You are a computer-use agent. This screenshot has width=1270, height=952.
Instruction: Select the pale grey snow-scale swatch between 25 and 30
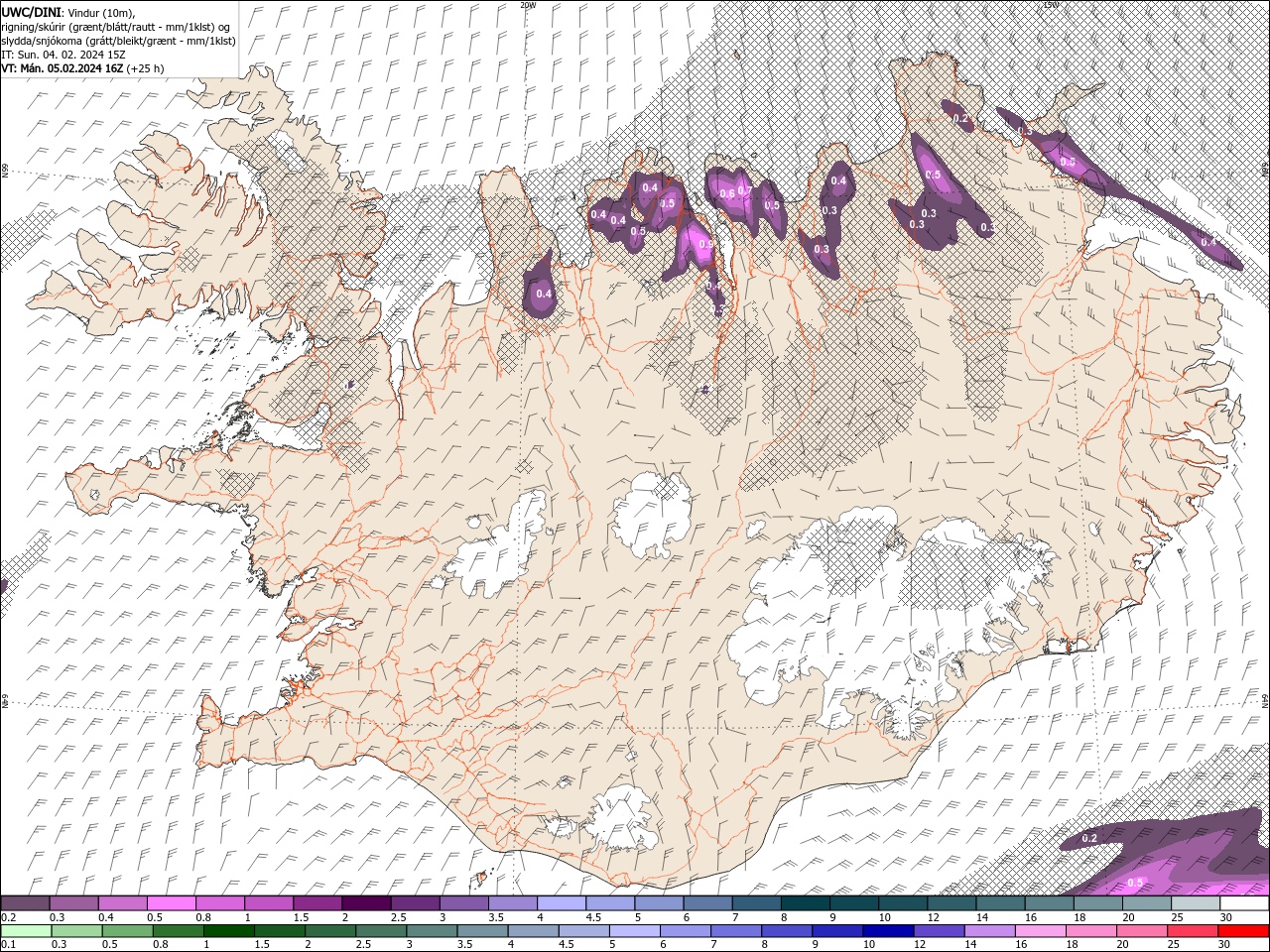click(x=1196, y=903)
